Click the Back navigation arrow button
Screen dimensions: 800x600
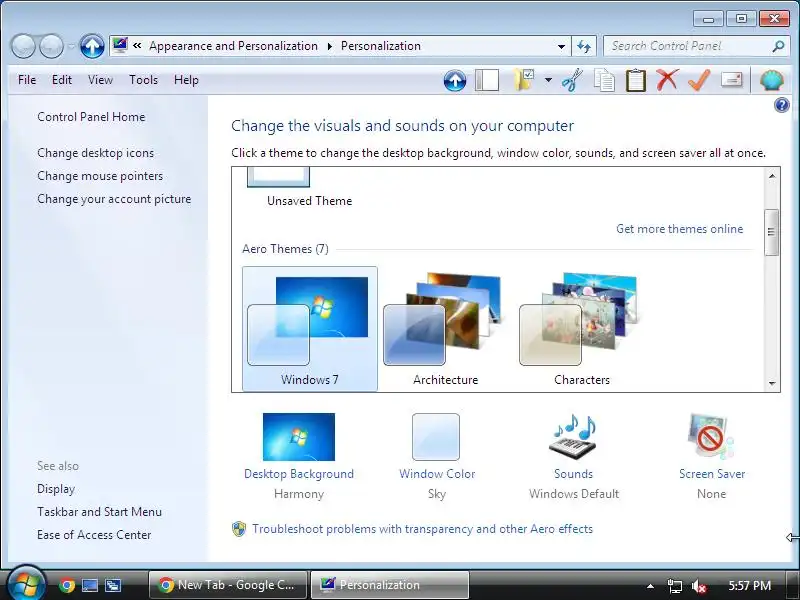pos(23,46)
